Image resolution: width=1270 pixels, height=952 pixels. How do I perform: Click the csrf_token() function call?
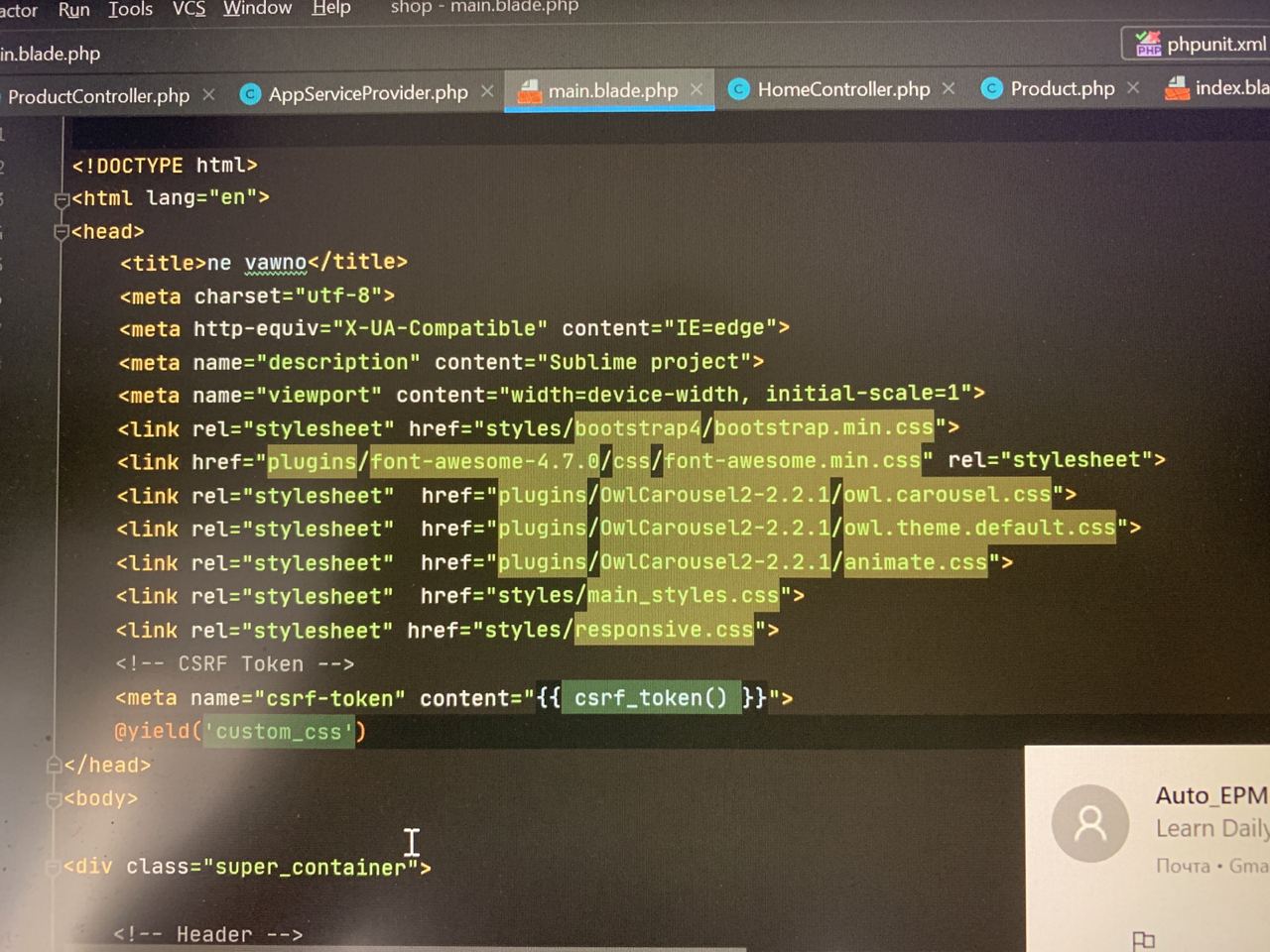click(651, 698)
